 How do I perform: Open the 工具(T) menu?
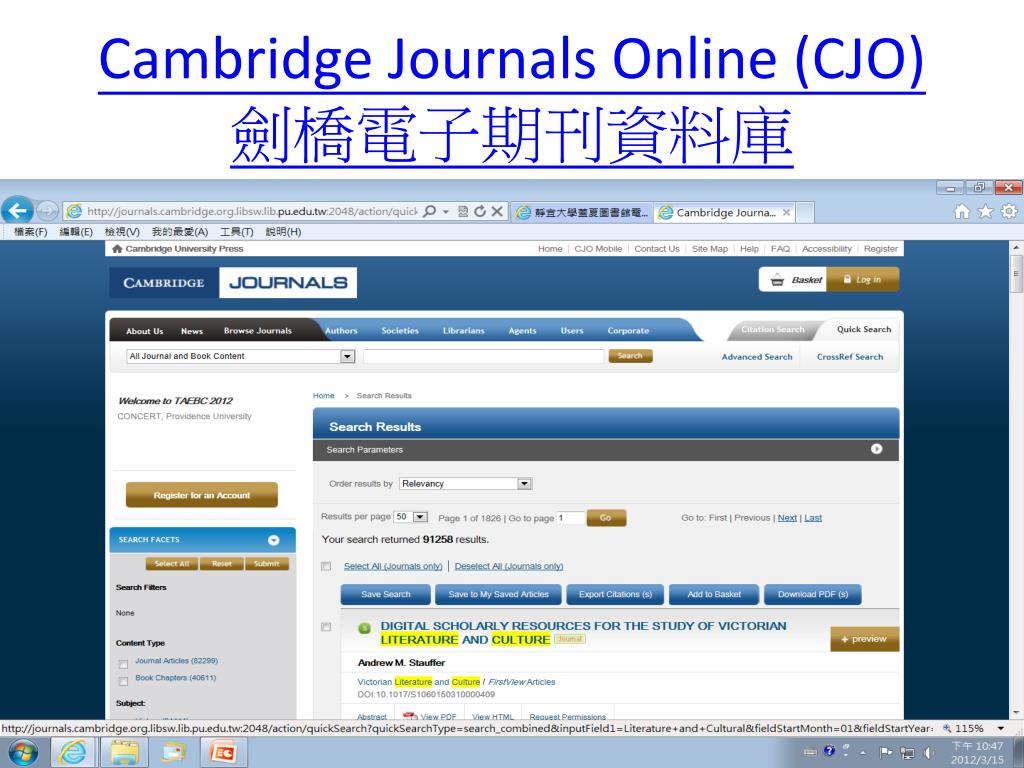pos(236,232)
